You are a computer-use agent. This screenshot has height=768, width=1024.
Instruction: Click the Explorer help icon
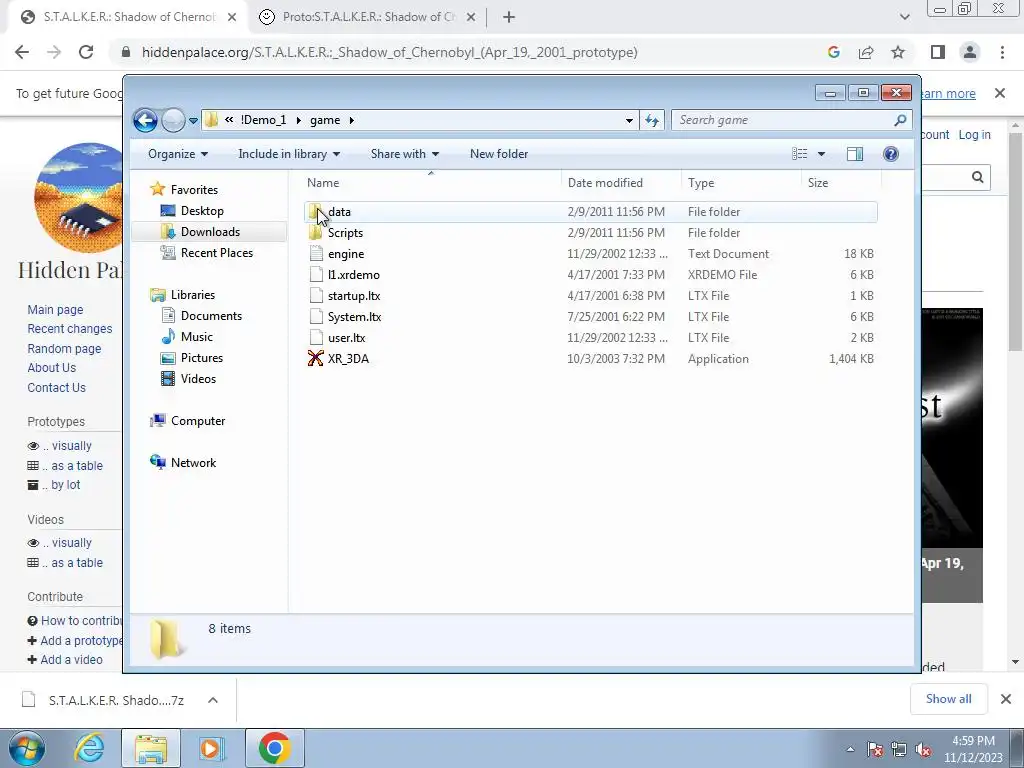[891, 154]
